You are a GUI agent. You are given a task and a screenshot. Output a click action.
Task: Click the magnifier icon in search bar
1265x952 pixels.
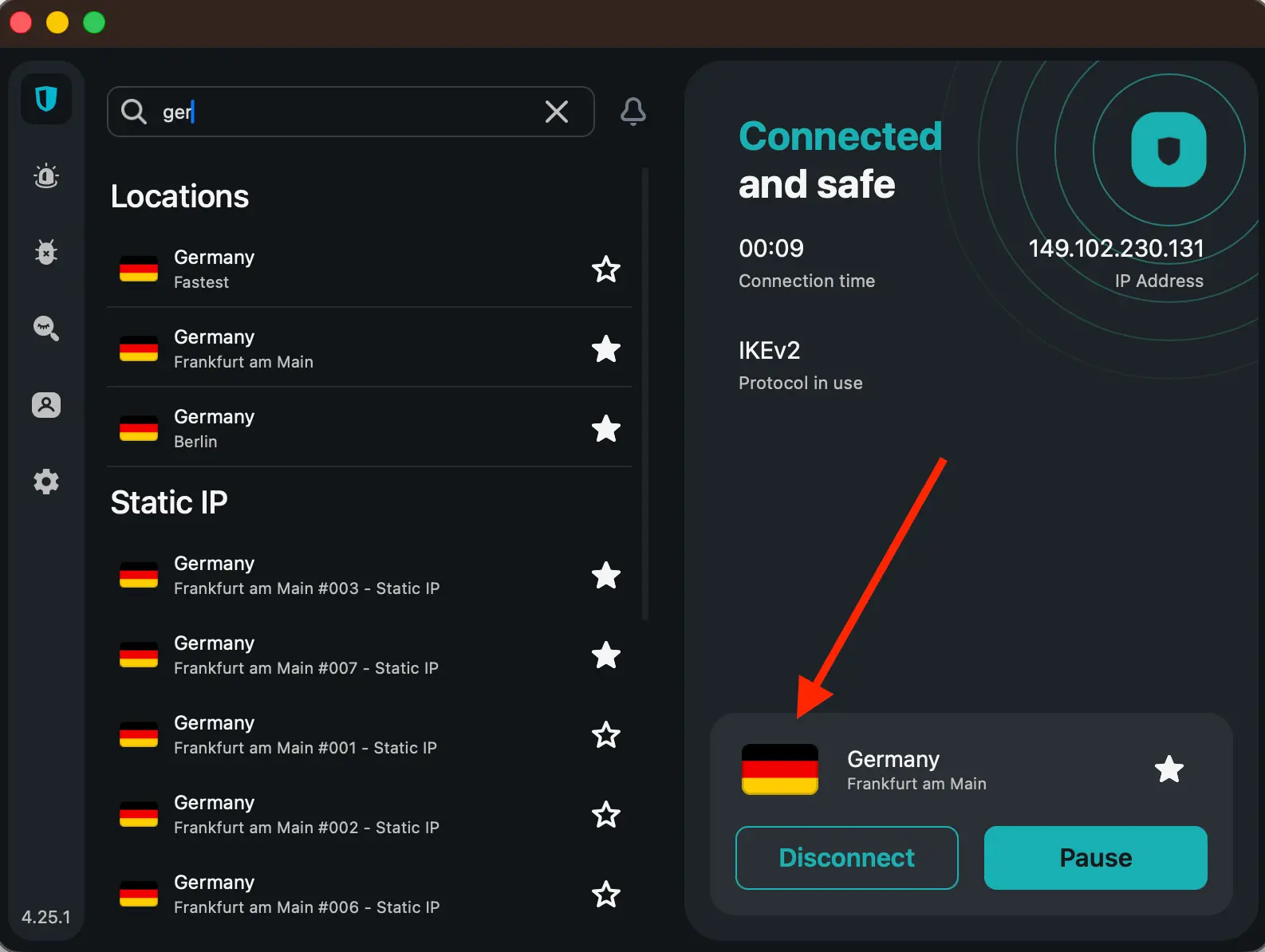pos(134,112)
